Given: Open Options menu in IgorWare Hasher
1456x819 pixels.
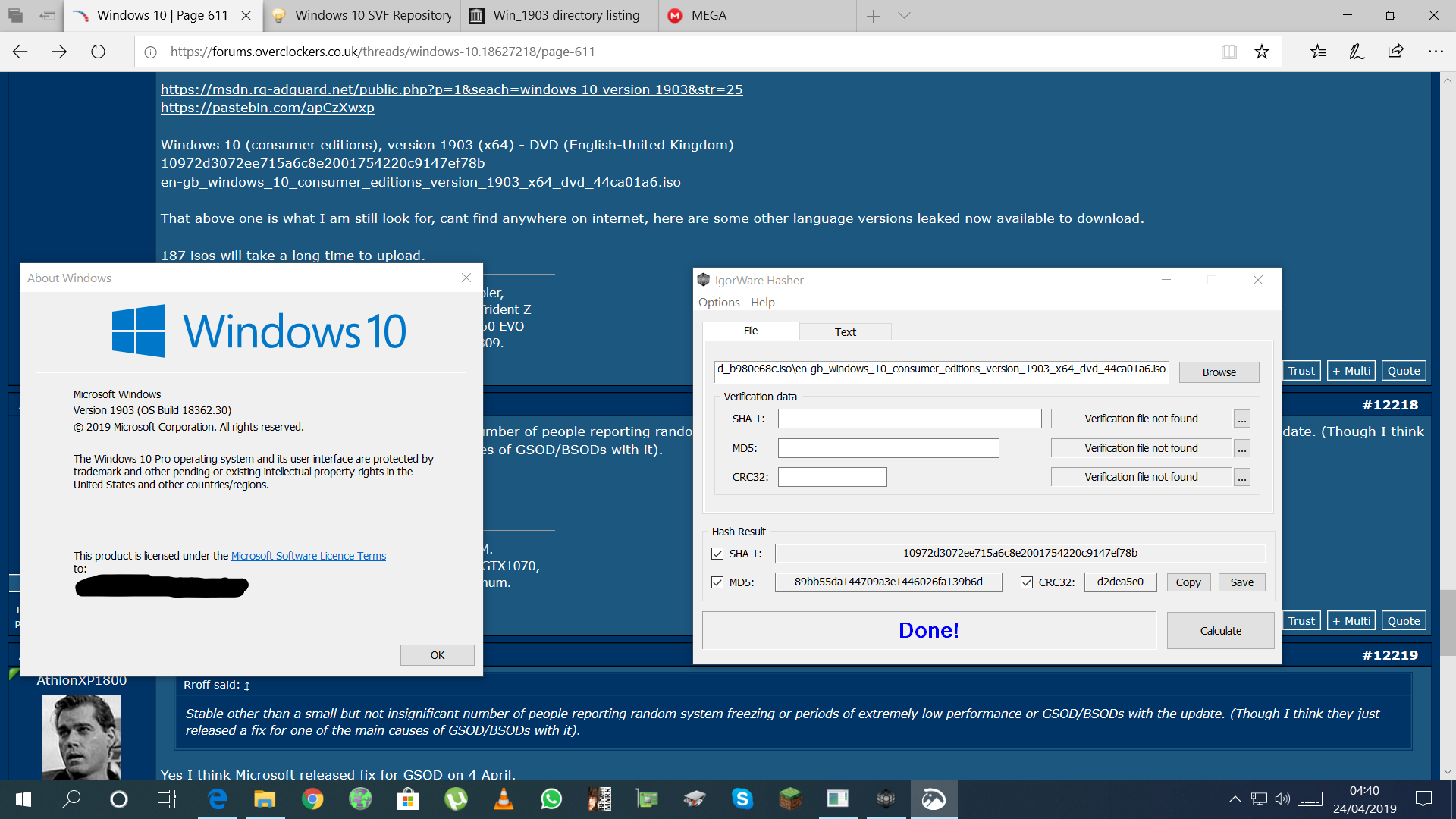Looking at the screenshot, I should (x=719, y=302).
